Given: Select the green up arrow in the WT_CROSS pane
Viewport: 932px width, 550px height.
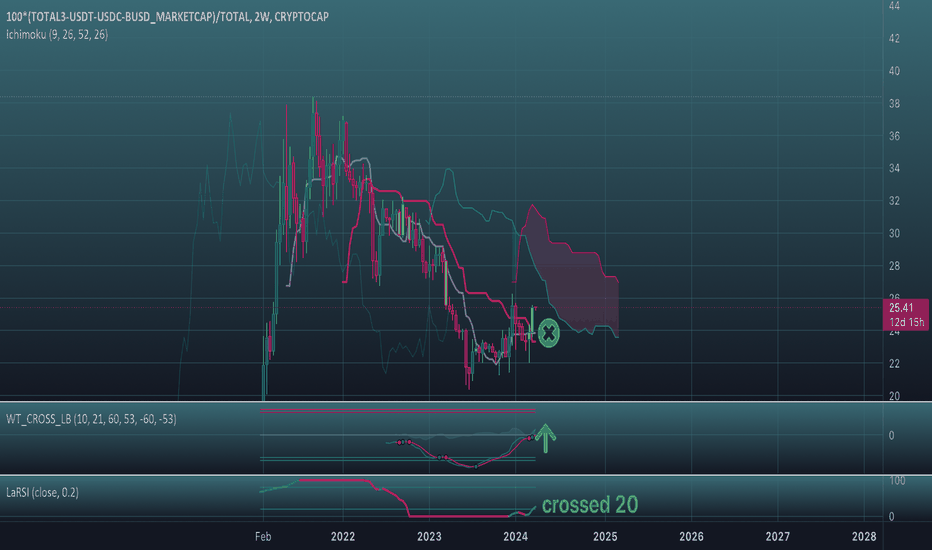Looking at the screenshot, I should (545, 439).
